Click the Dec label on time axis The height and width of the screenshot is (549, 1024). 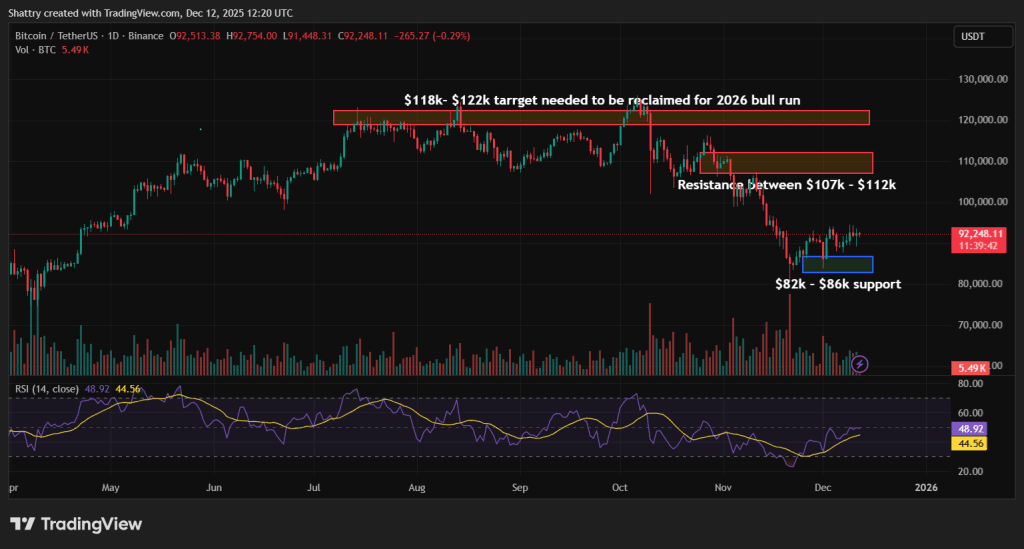pyautogui.click(x=823, y=488)
